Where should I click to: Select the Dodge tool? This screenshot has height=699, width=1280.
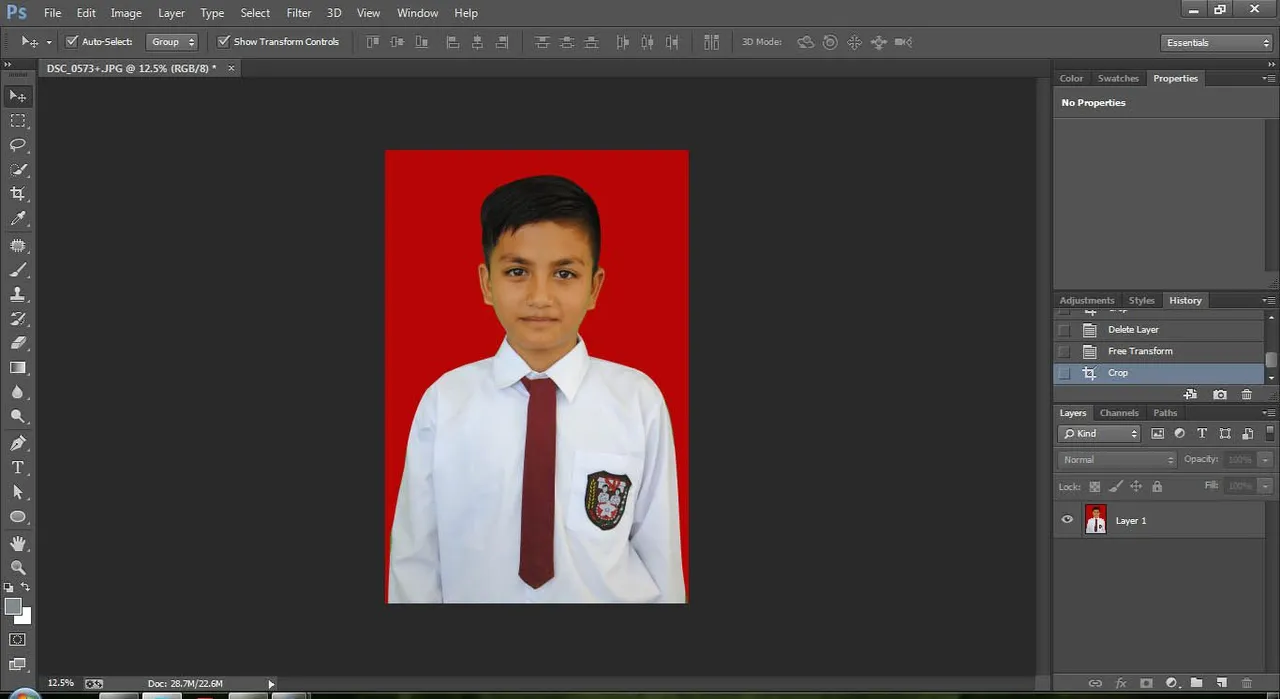coord(18,417)
